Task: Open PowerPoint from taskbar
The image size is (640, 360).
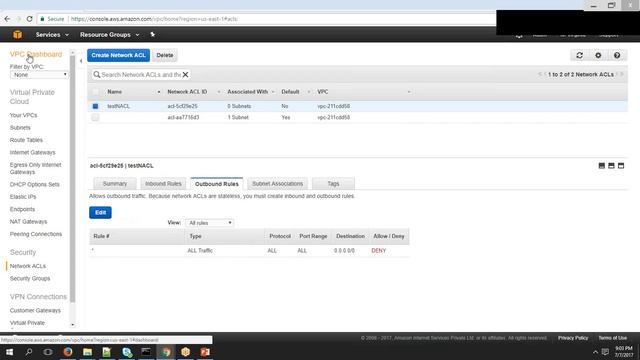Action: click(x=205, y=352)
